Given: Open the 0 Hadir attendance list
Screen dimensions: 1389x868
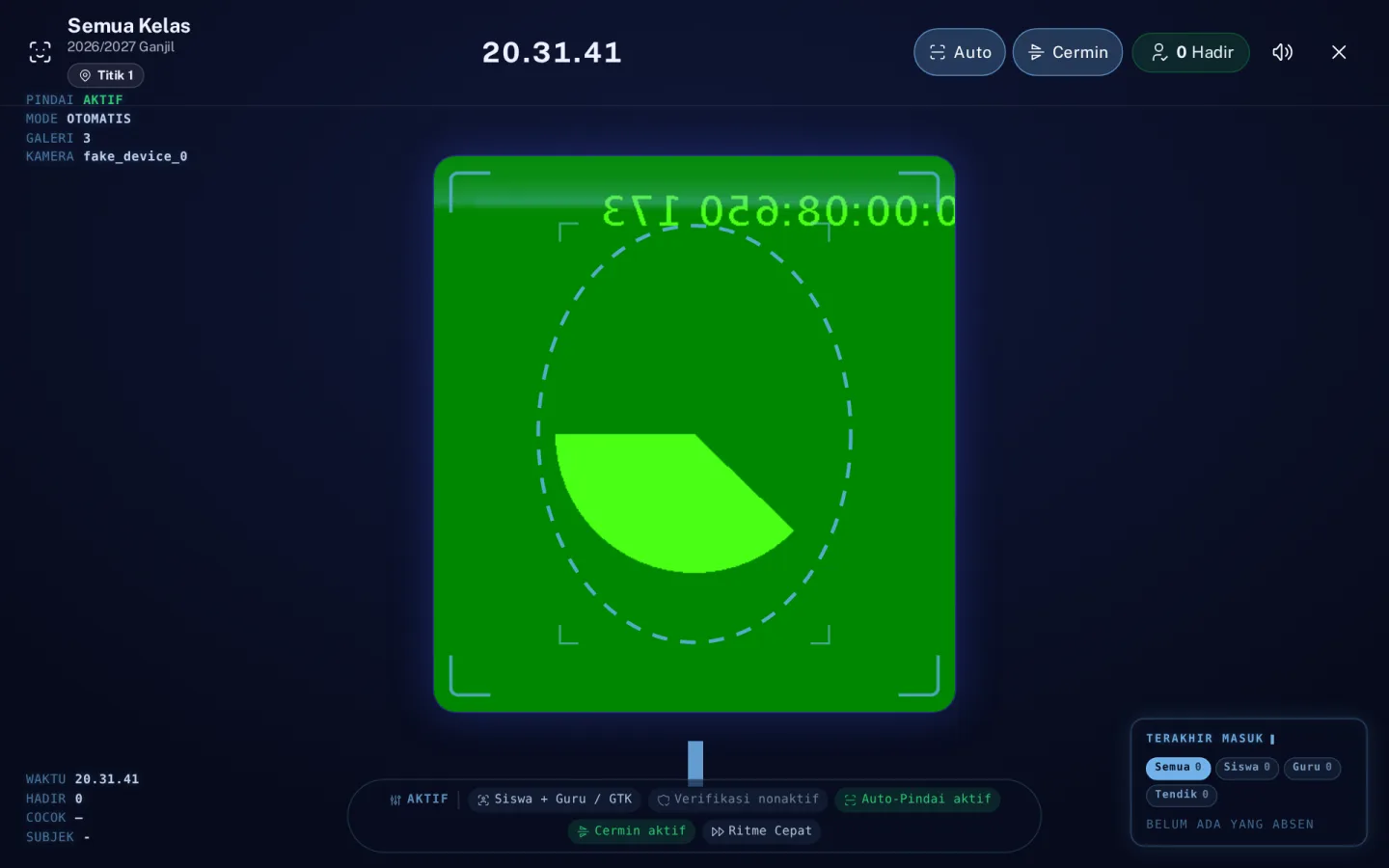Looking at the screenshot, I should (x=1191, y=52).
